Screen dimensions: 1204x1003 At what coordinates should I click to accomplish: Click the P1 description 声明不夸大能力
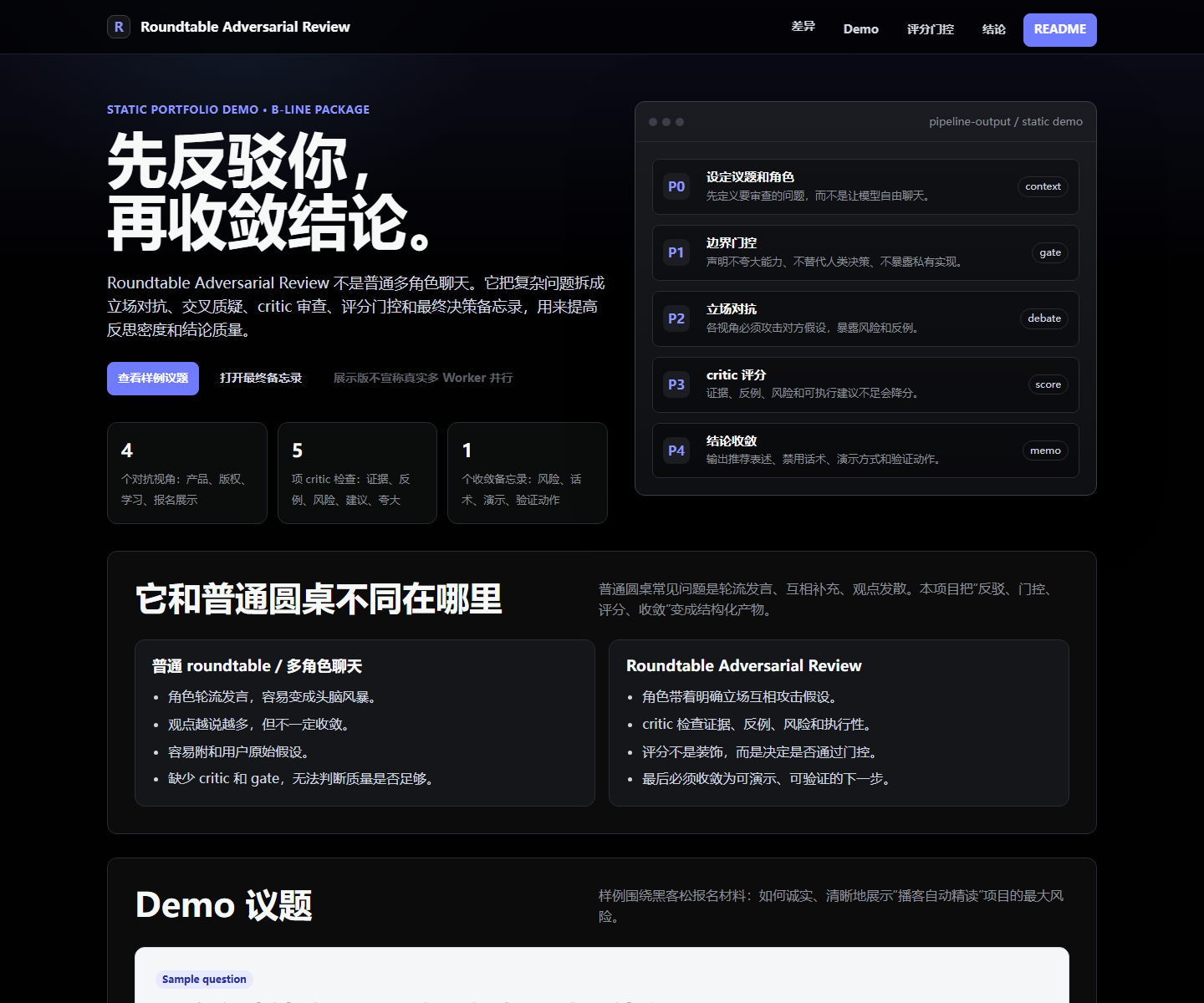click(x=837, y=262)
